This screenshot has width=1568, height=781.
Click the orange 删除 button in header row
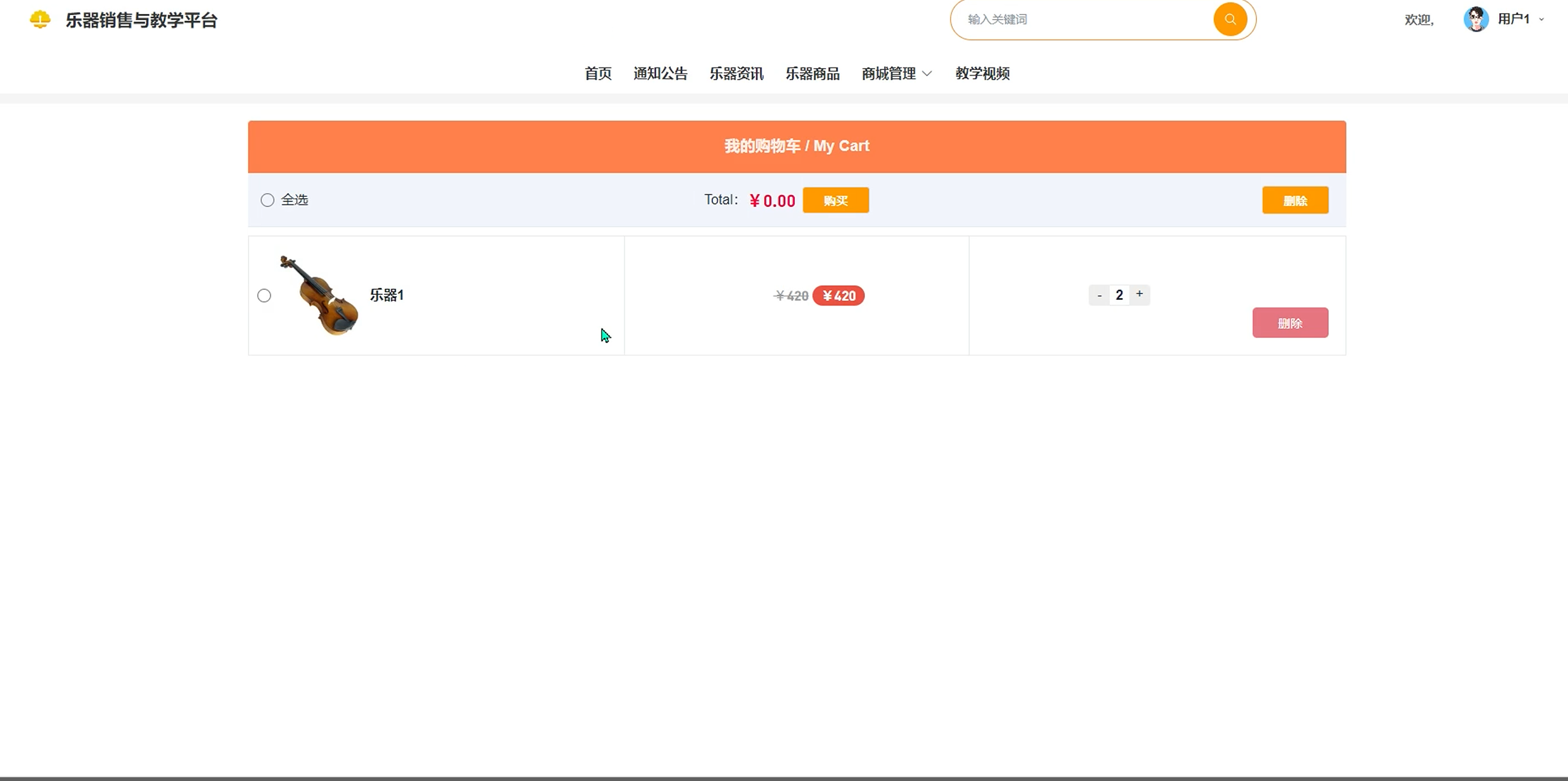coord(1295,200)
